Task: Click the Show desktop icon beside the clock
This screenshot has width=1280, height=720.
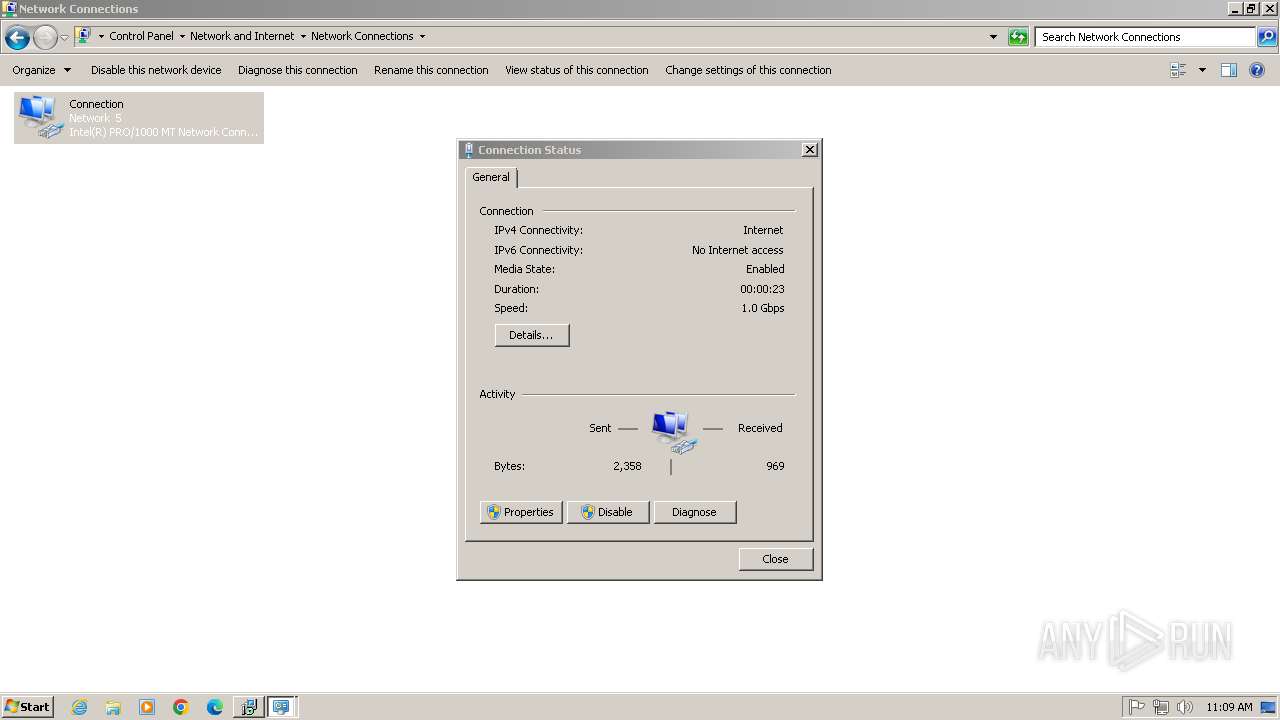Action: pos(1269,707)
